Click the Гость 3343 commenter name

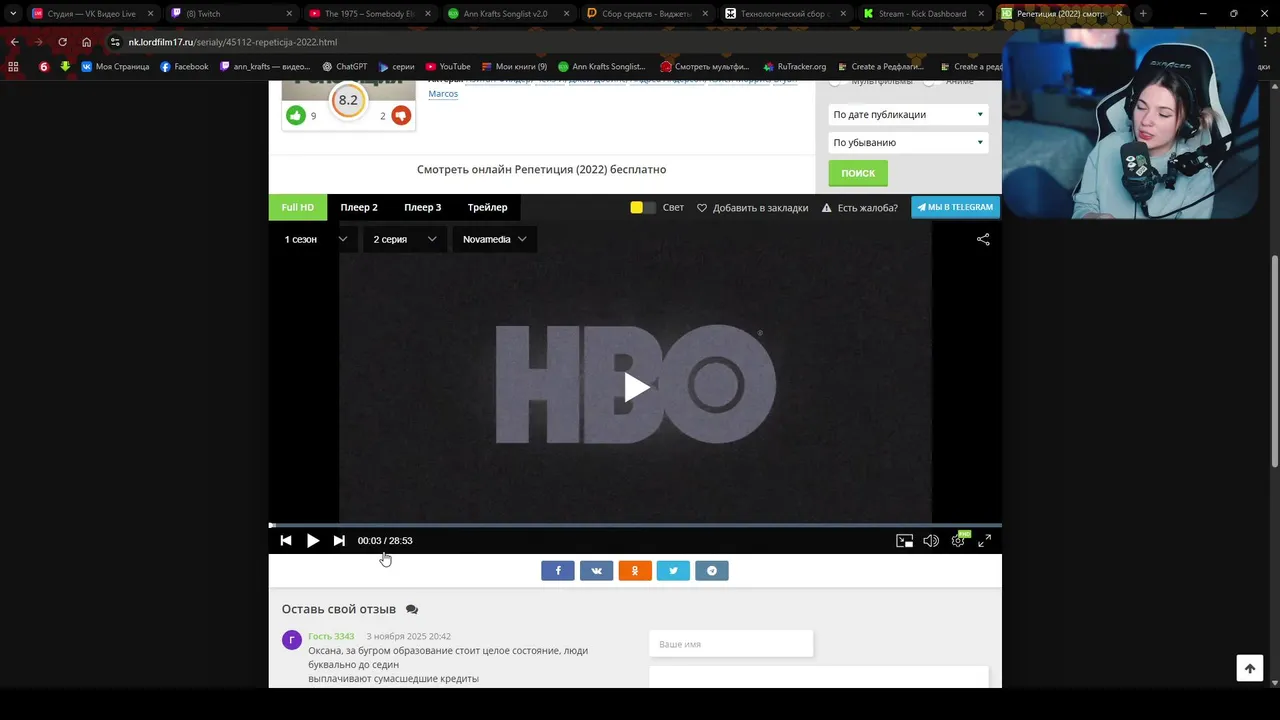331,636
